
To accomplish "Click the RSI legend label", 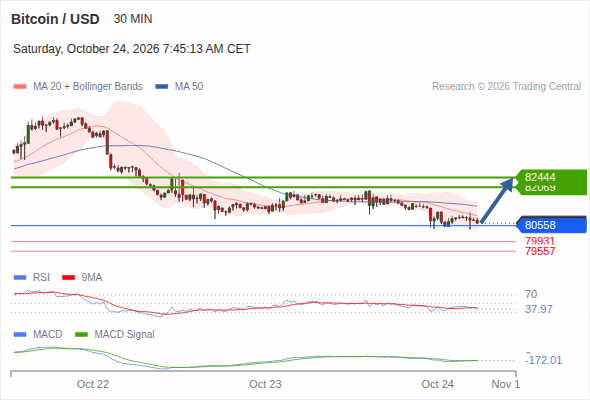I will coord(41,278).
